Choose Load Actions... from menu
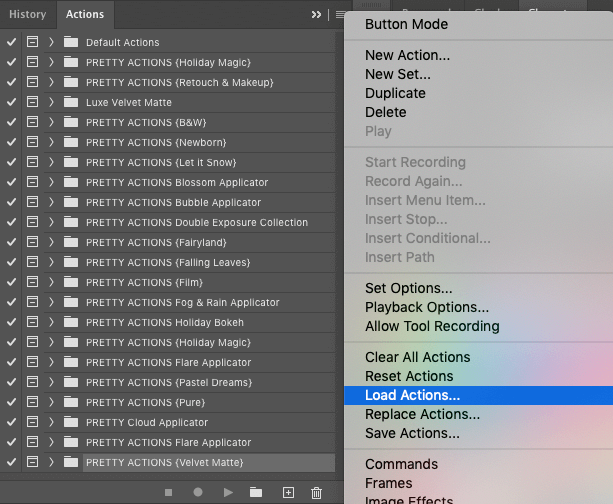 click(479, 395)
